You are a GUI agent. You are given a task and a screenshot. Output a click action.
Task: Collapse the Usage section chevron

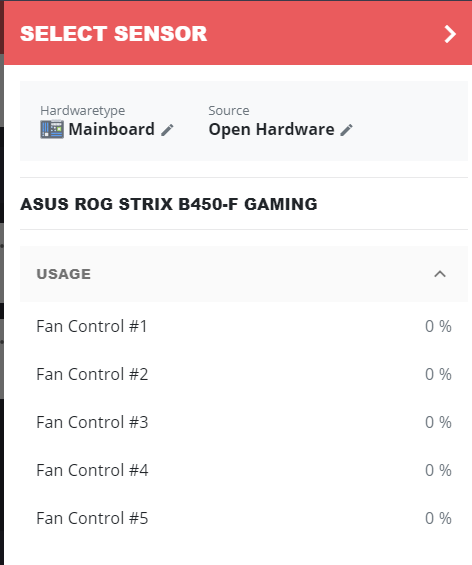click(x=440, y=274)
